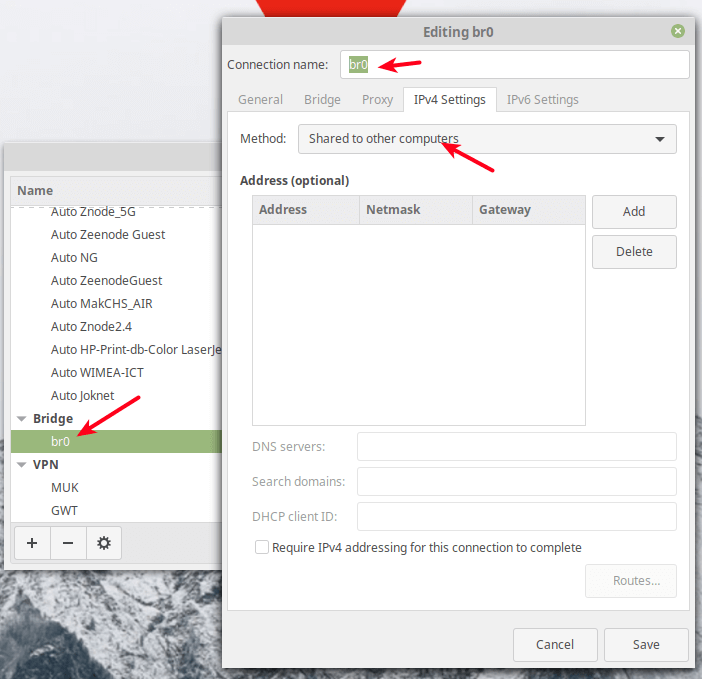Open the Routes… dialog button

coord(631,581)
